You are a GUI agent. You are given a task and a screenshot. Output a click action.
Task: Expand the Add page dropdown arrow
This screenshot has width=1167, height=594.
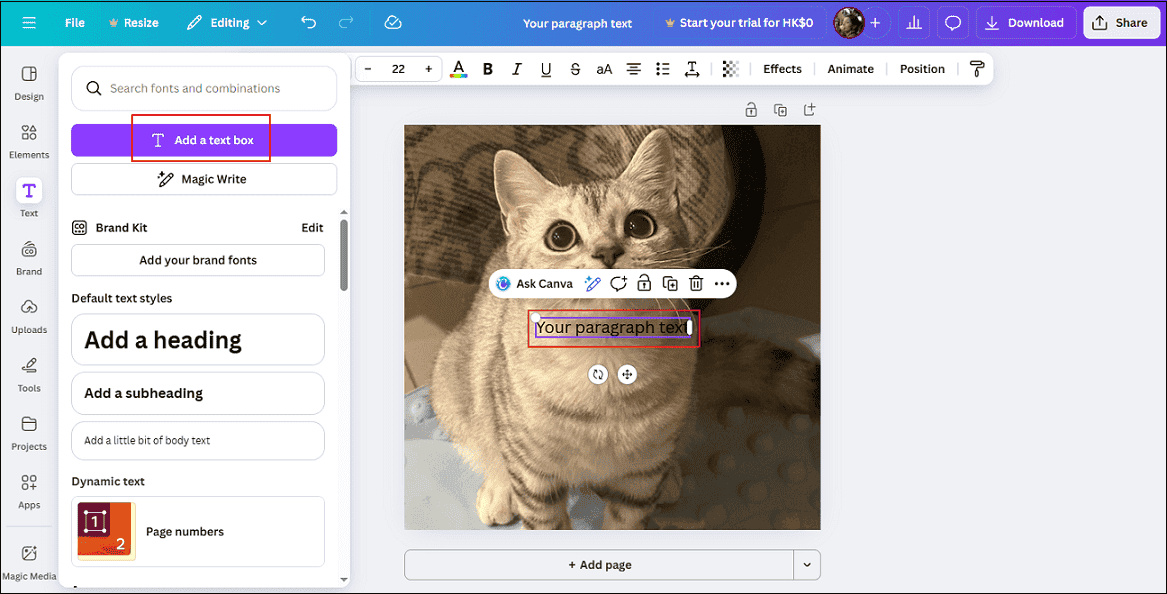[807, 564]
